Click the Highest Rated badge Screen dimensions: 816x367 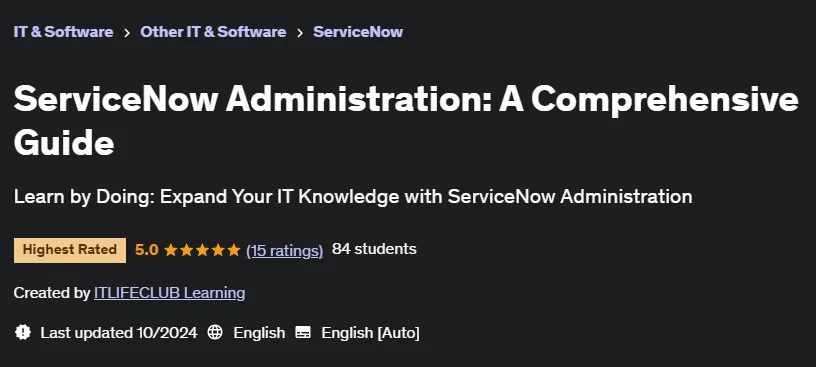[70, 250]
